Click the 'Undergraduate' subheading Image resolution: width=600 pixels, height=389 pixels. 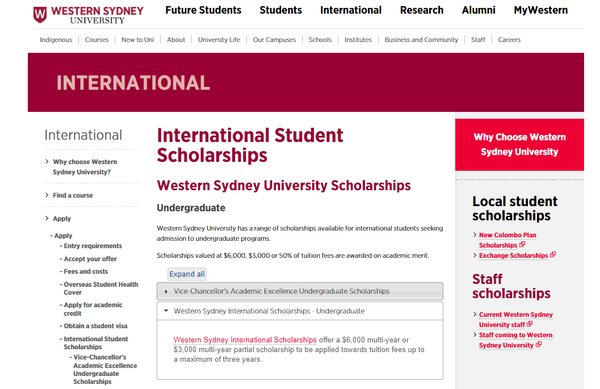pyautogui.click(x=191, y=208)
